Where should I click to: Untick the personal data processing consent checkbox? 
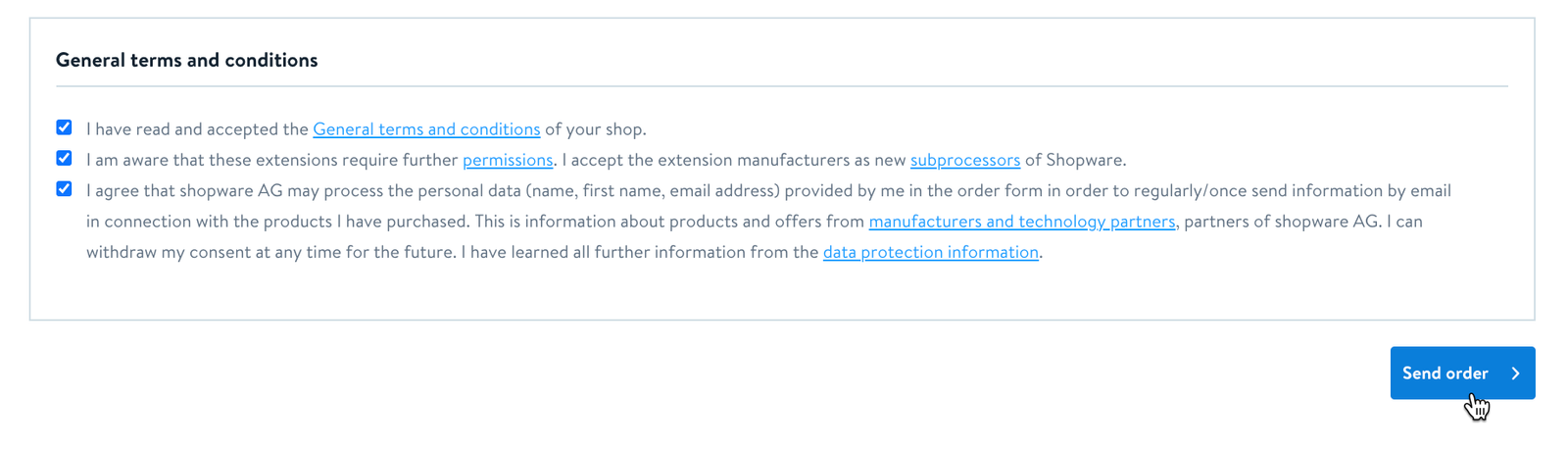[x=64, y=188]
